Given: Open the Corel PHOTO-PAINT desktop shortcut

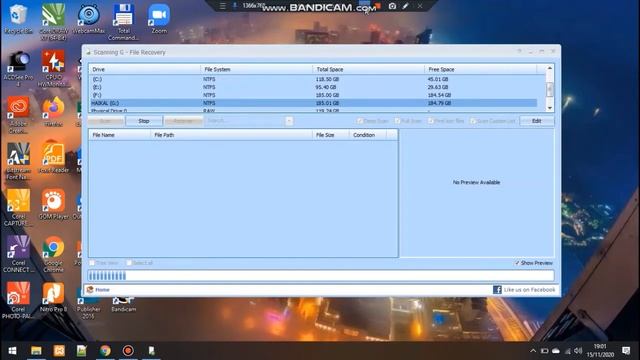Looking at the screenshot, I should point(18,300).
